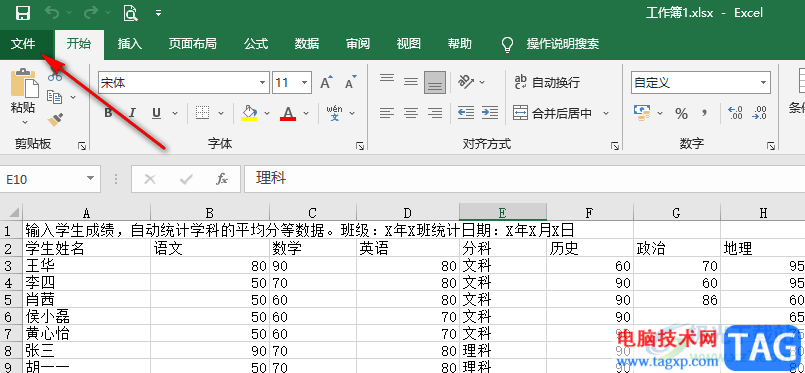Open the Customize Quick Access Toolbar arrow
Screen dimensions: 805x373
[x=159, y=13]
